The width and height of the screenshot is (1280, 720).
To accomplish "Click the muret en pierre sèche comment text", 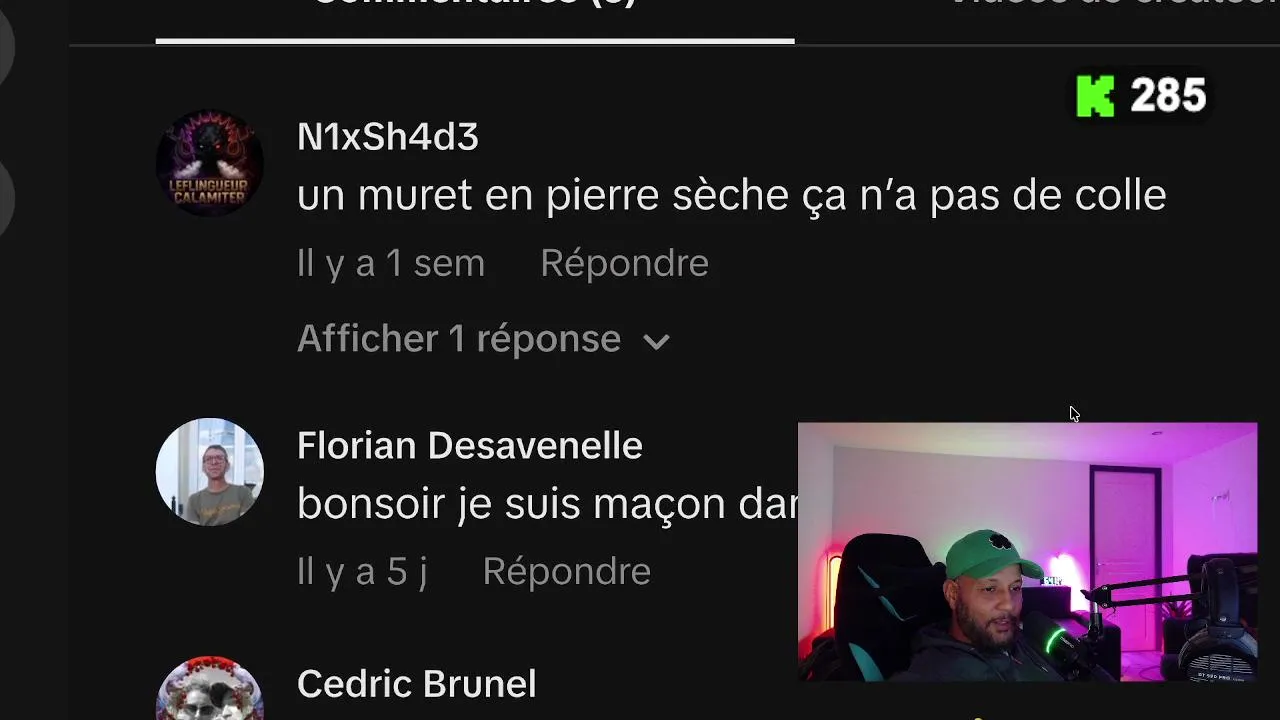I will 732,195.
